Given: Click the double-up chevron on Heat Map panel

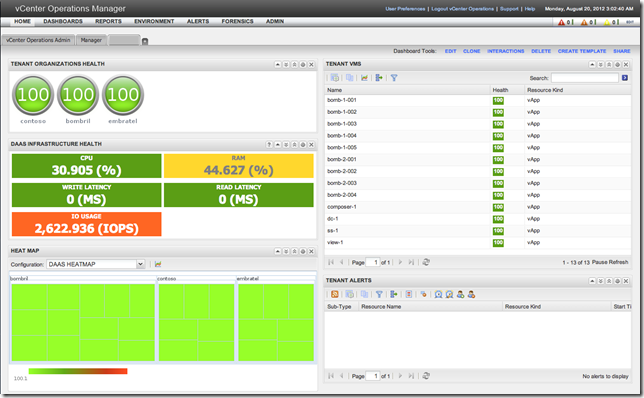Looking at the screenshot, I should [x=294, y=251].
